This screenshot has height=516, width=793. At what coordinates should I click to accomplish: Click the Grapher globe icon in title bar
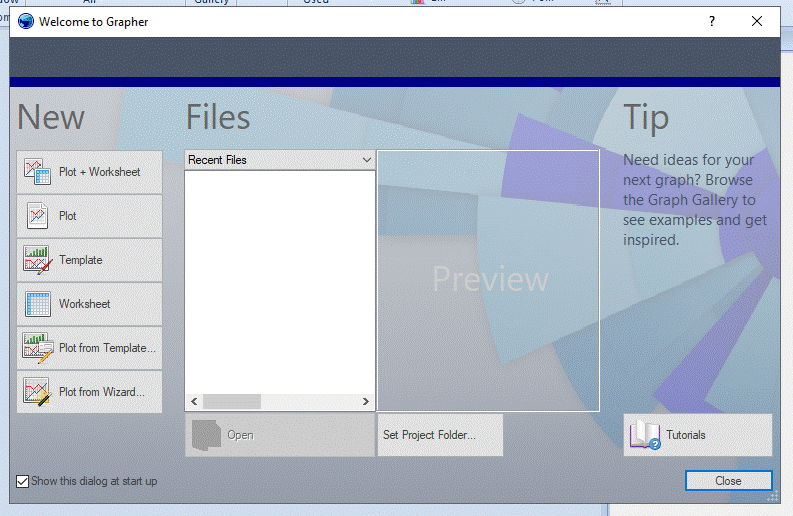[26, 22]
